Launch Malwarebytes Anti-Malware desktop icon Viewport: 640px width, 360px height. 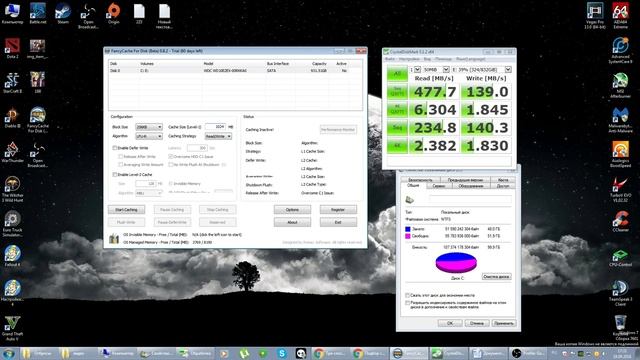[620, 120]
